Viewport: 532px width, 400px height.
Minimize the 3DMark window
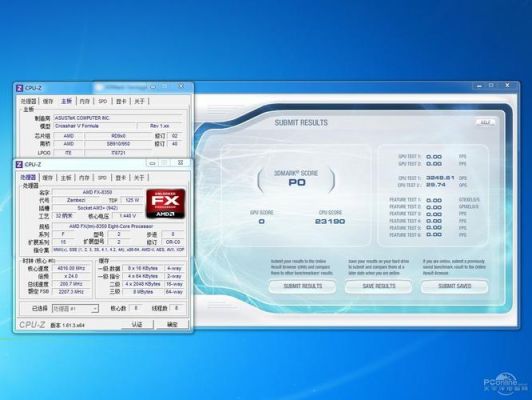point(479,86)
